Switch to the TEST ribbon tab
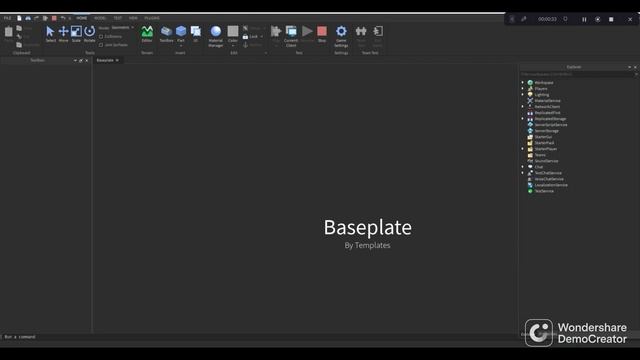Image resolution: width=640 pixels, height=360 pixels. [x=118, y=18]
